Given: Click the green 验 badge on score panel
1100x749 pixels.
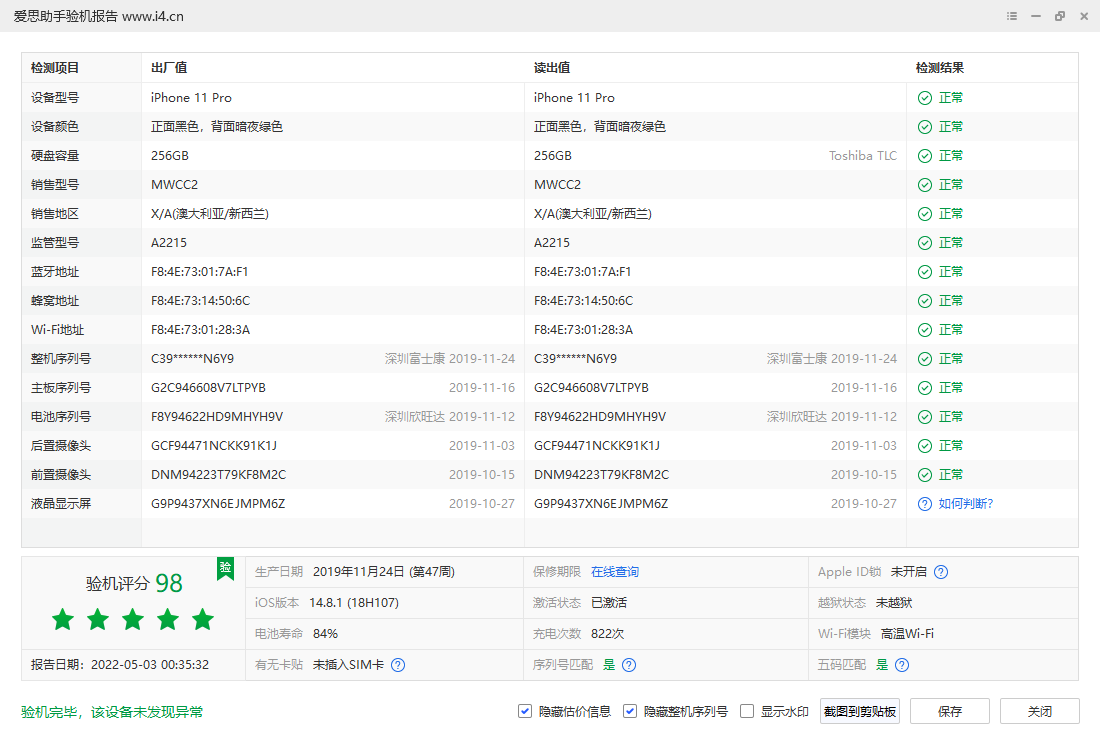Looking at the screenshot, I should (225, 568).
